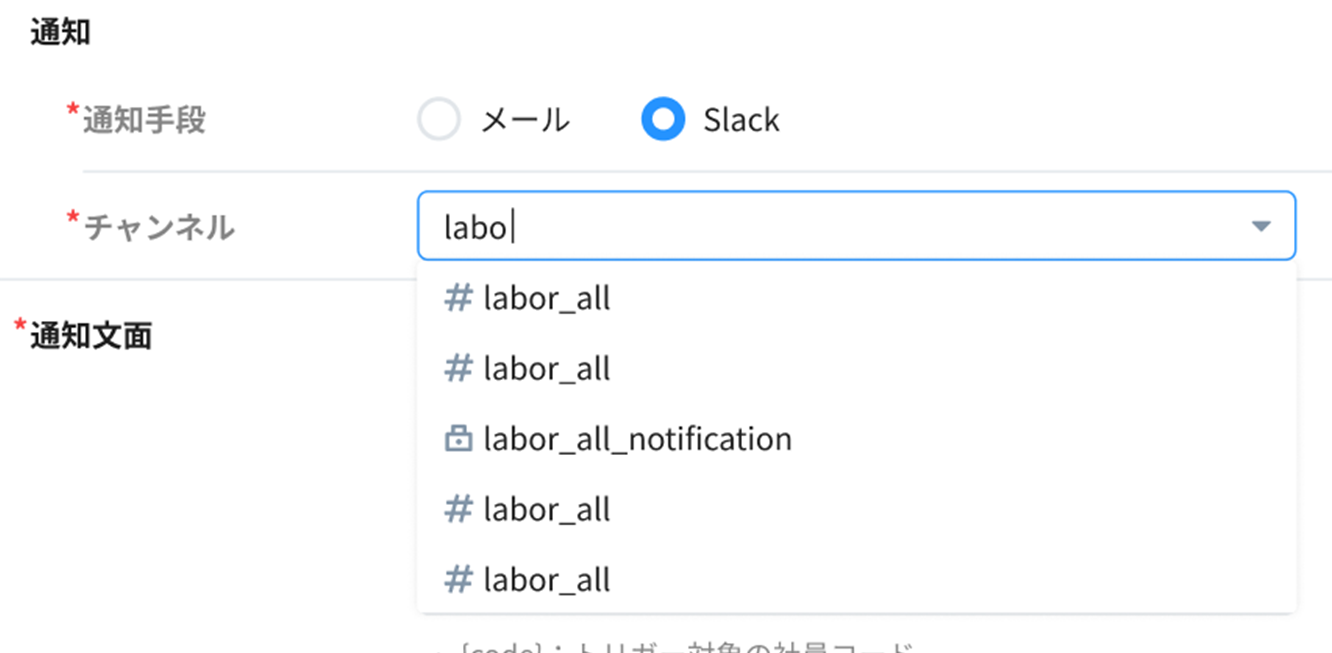This screenshot has width=1332, height=653.
Task: Pick the private labor_all_notification channel
Action: click(x=637, y=439)
